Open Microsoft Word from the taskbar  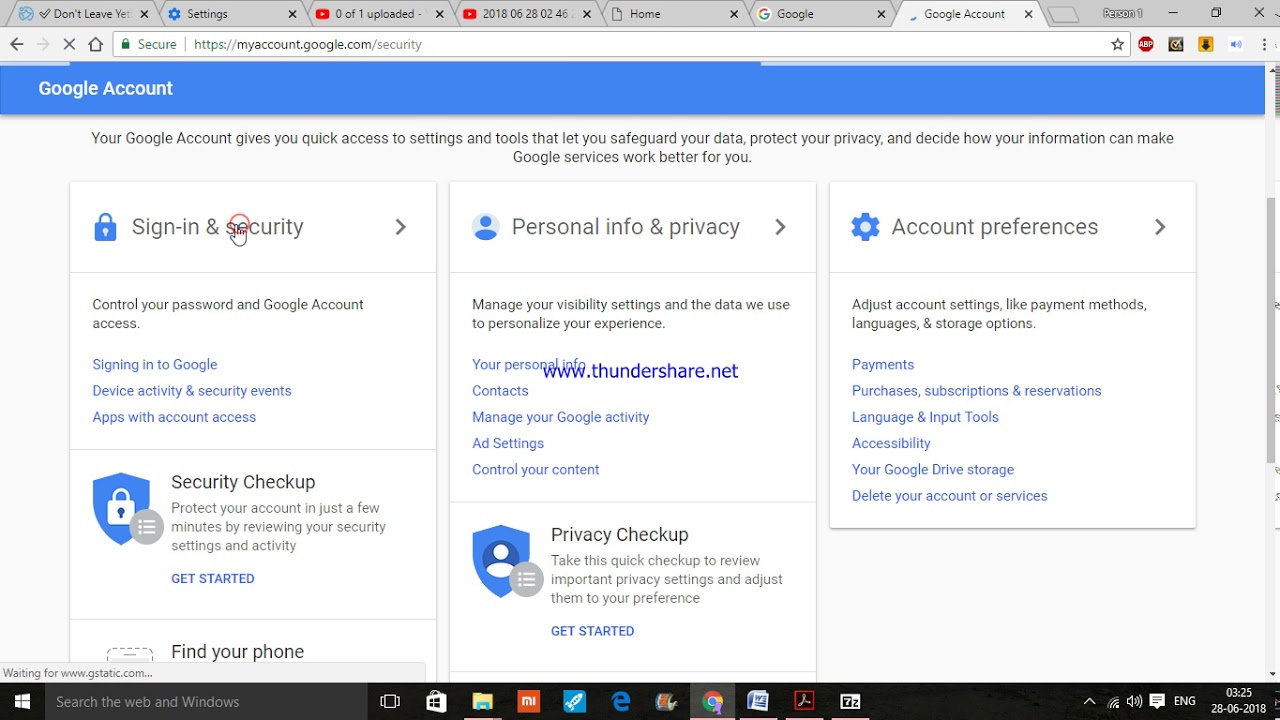click(x=758, y=702)
